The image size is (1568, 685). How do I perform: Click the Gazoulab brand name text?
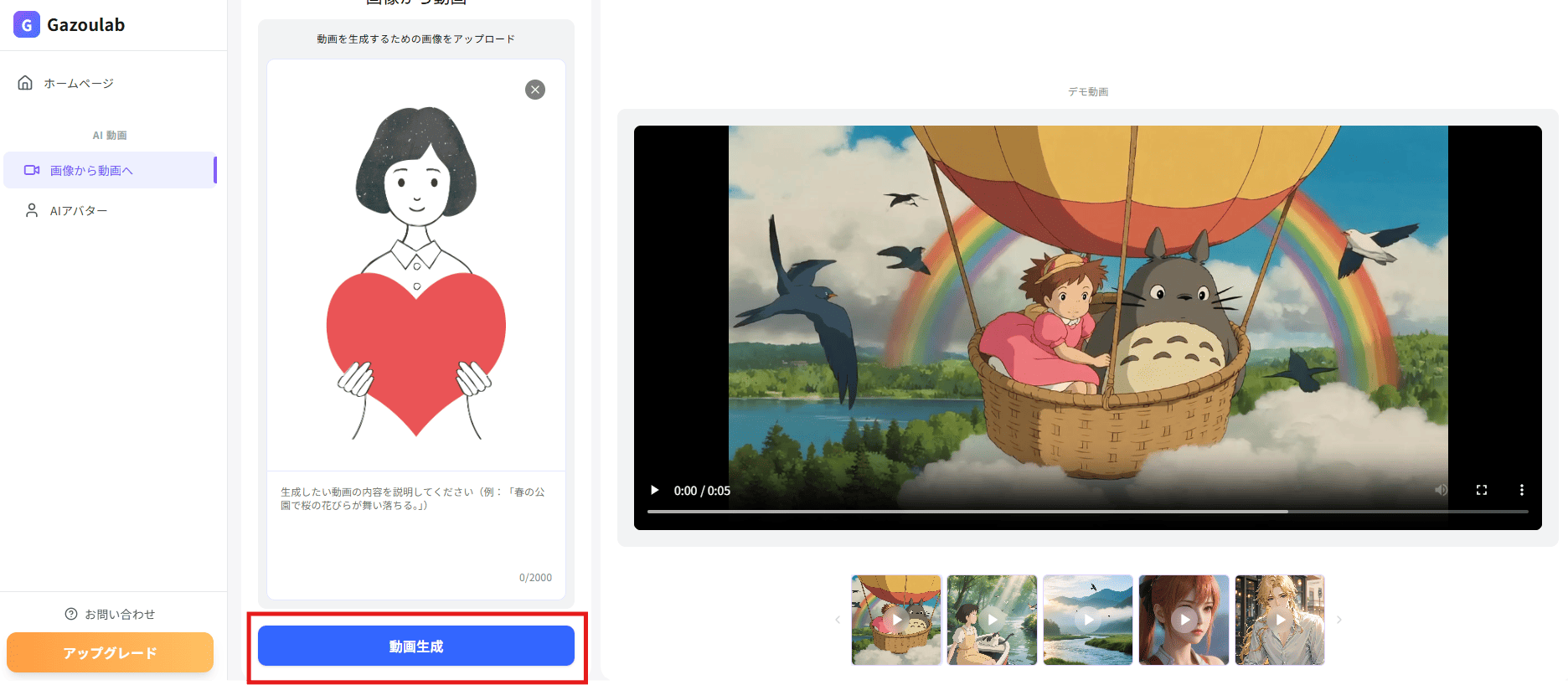[86, 24]
